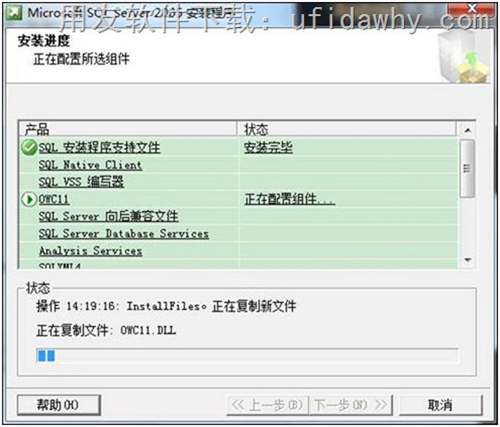Click the 上一步(B) button

click(268, 405)
